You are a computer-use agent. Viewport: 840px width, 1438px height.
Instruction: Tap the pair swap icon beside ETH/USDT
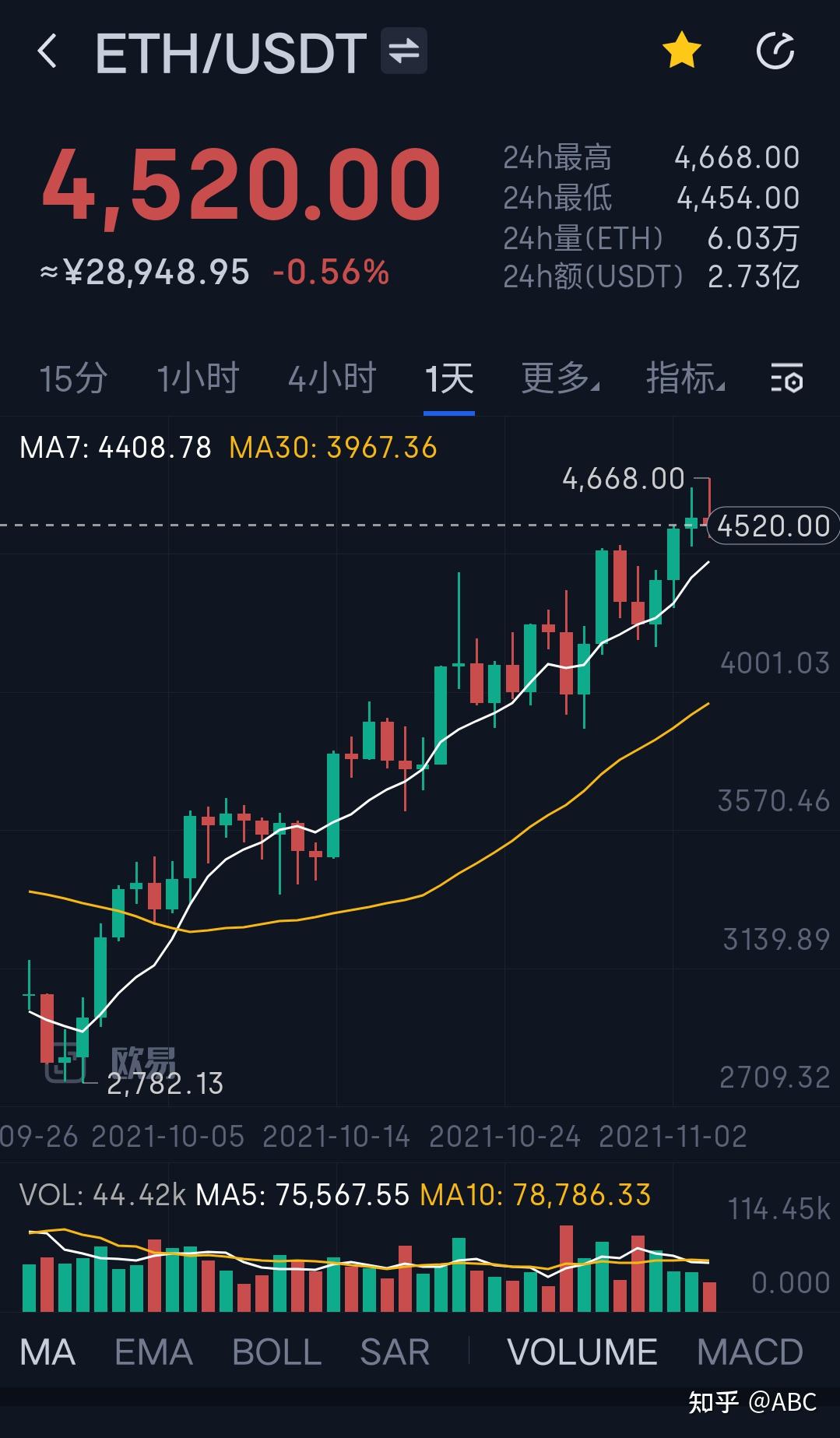404,51
